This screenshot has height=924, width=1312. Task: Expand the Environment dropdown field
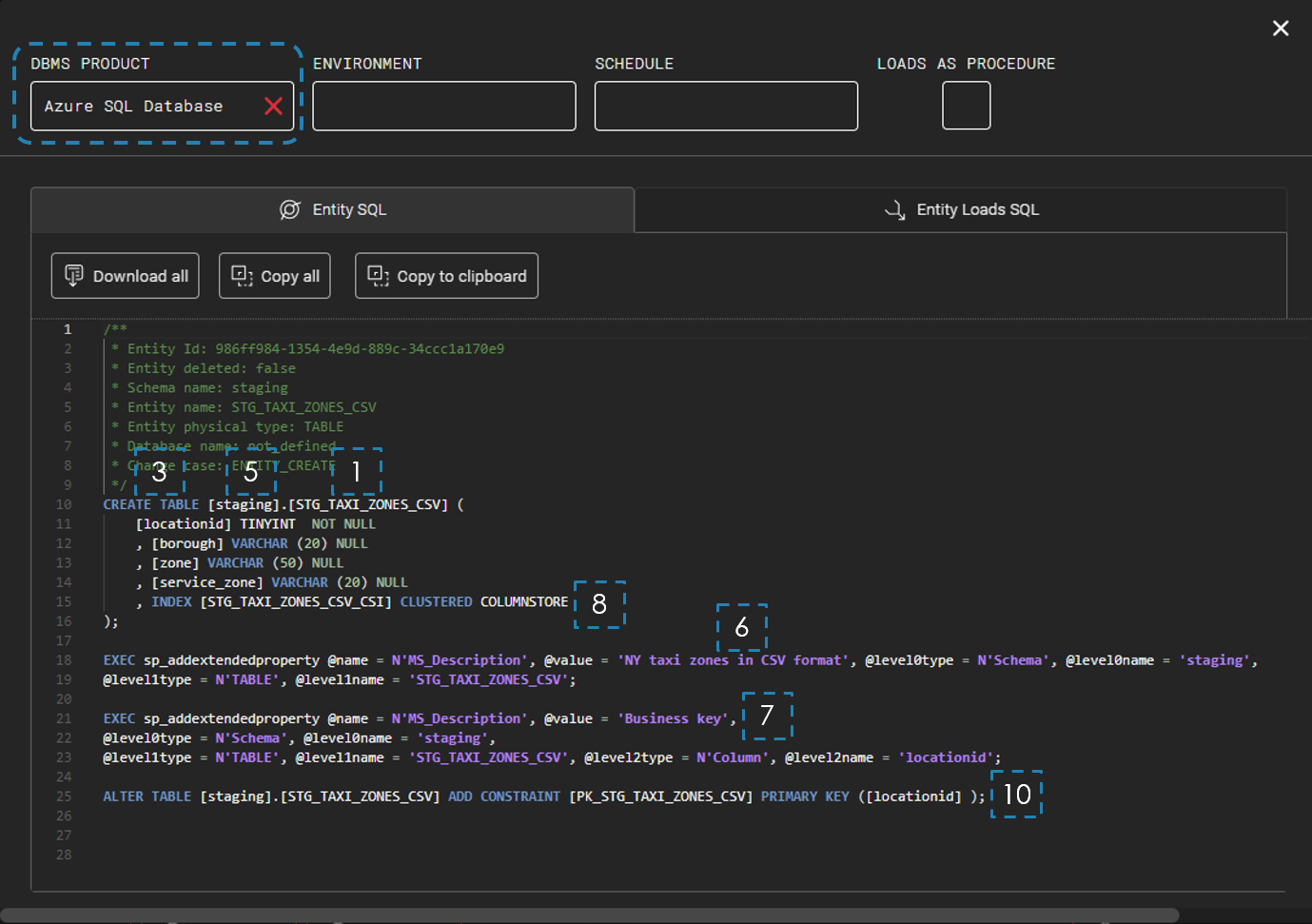443,106
